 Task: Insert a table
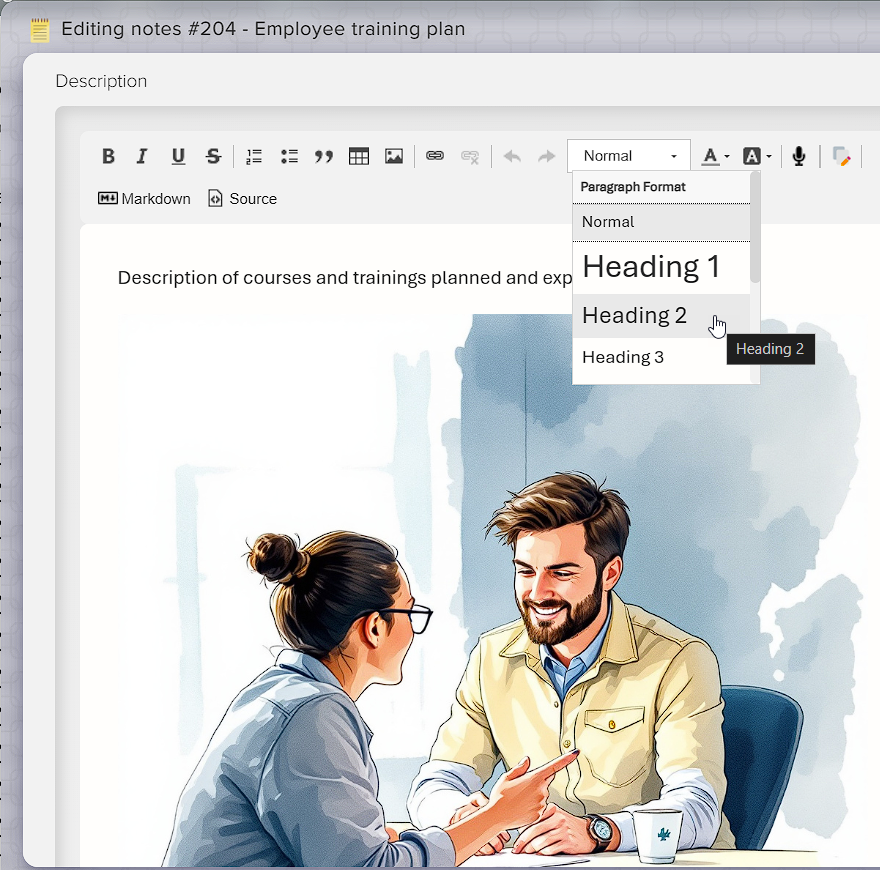click(x=359, y=156)
